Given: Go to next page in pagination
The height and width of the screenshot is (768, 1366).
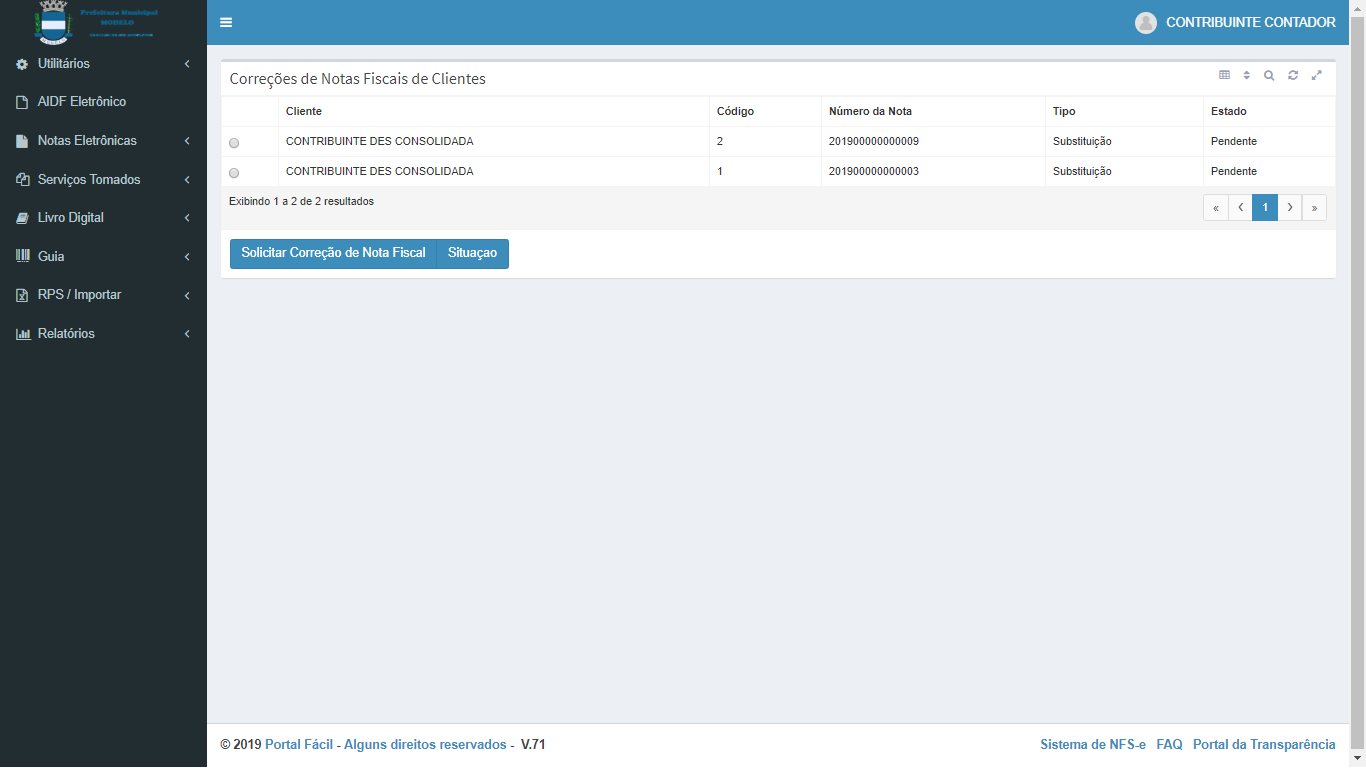Looking at the screenshot, I should click(x=1290, y=208).
